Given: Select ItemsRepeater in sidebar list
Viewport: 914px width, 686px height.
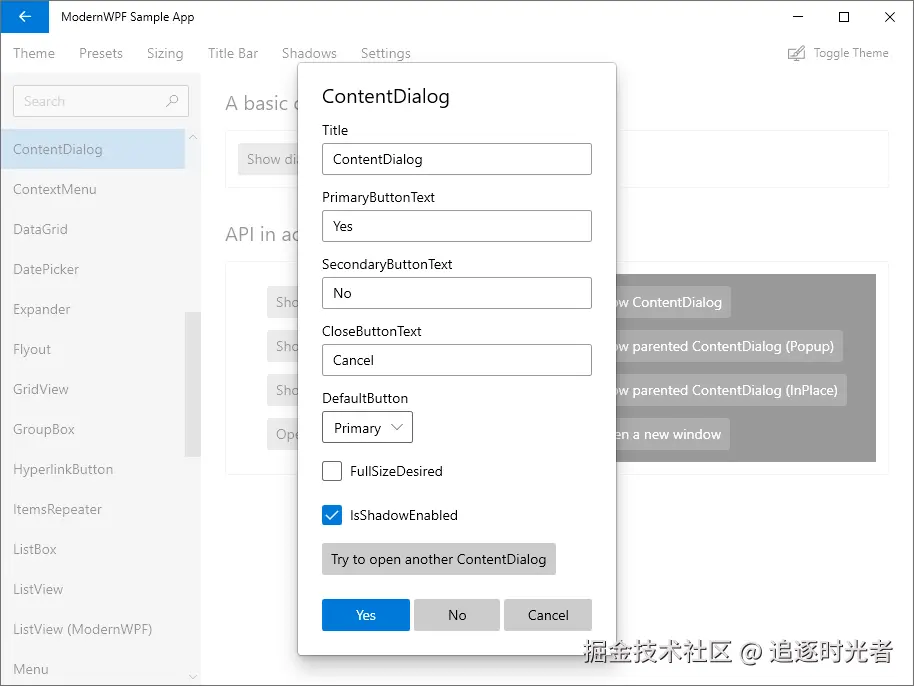Looking at the screenshot, I should click(93, 509).
